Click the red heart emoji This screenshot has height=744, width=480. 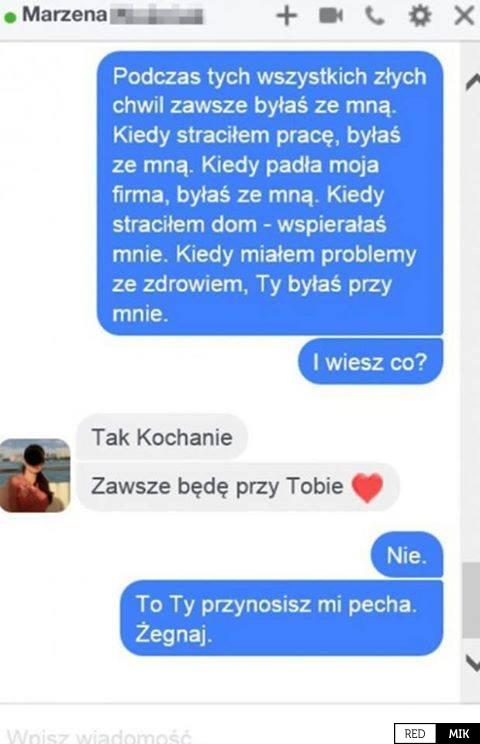point(367,487)
